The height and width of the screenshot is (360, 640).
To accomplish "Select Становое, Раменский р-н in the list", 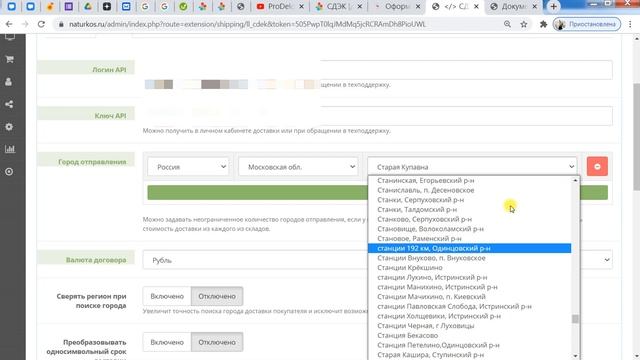I will [x=469, y=238].
